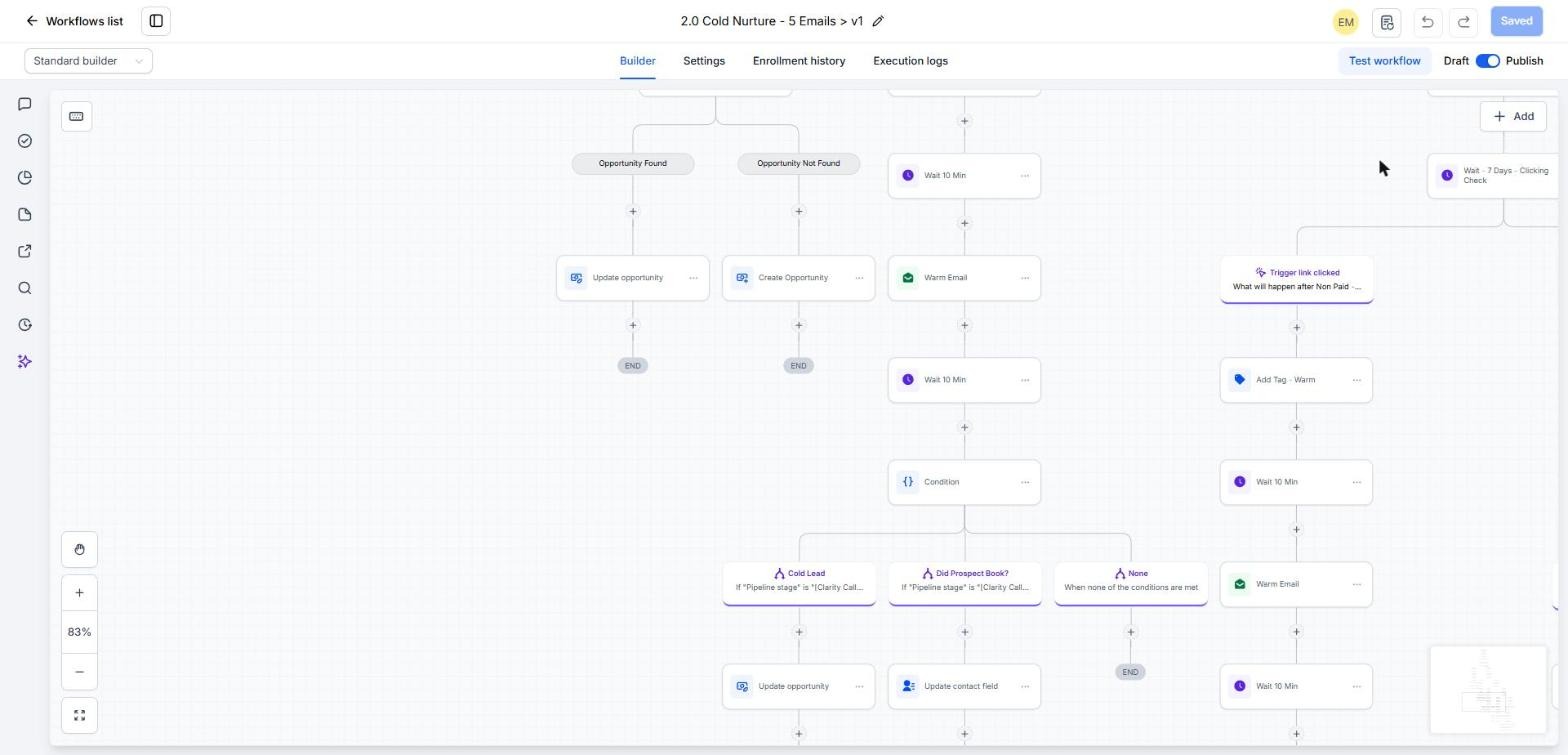Zoom in the canvas
The height and width of the screenshot is (755, 1568).
pyautogui.click(x=79, y=593)
